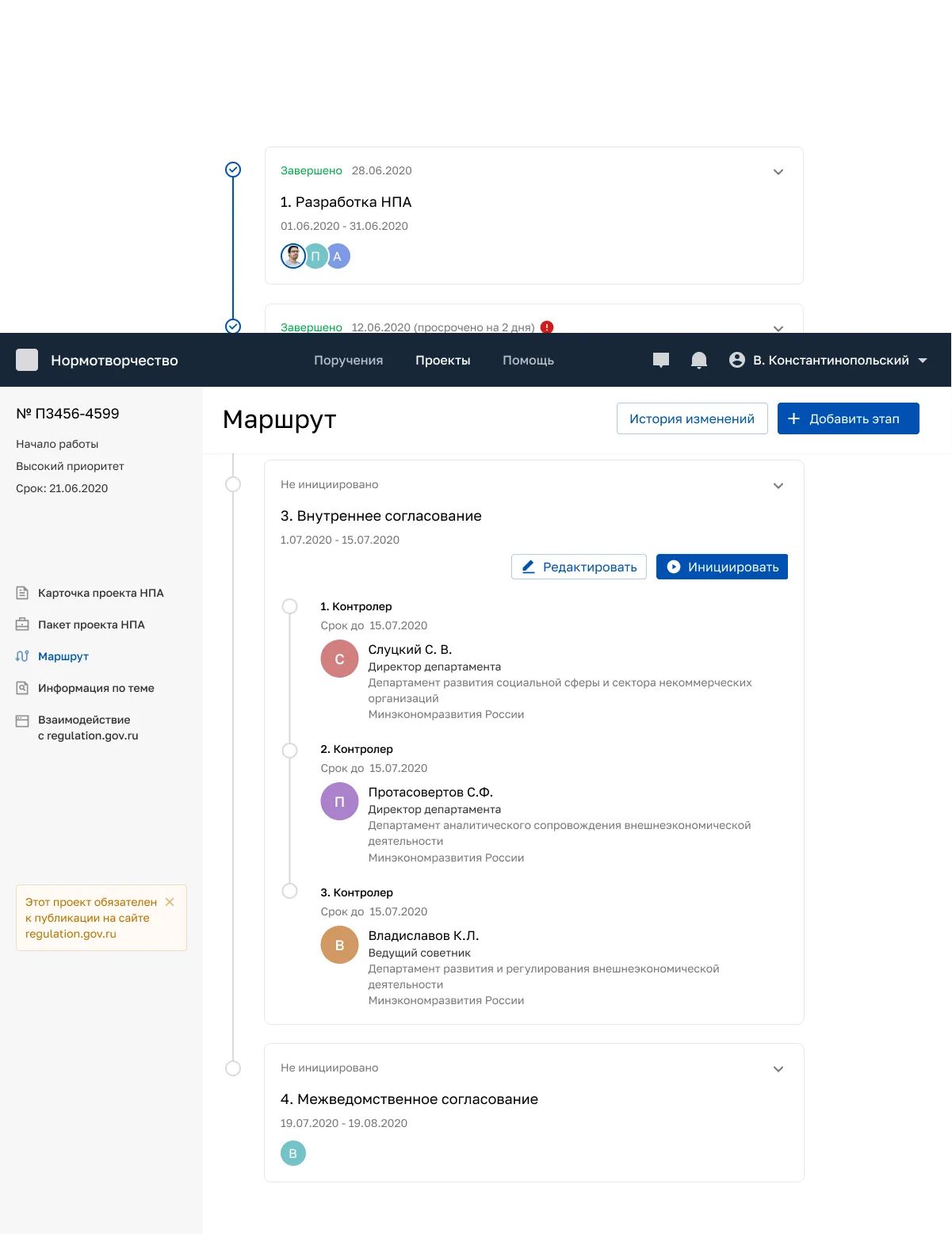Open Пакет проекта НПА in sidebar
952x1234 pixels.
coord(91,625)
